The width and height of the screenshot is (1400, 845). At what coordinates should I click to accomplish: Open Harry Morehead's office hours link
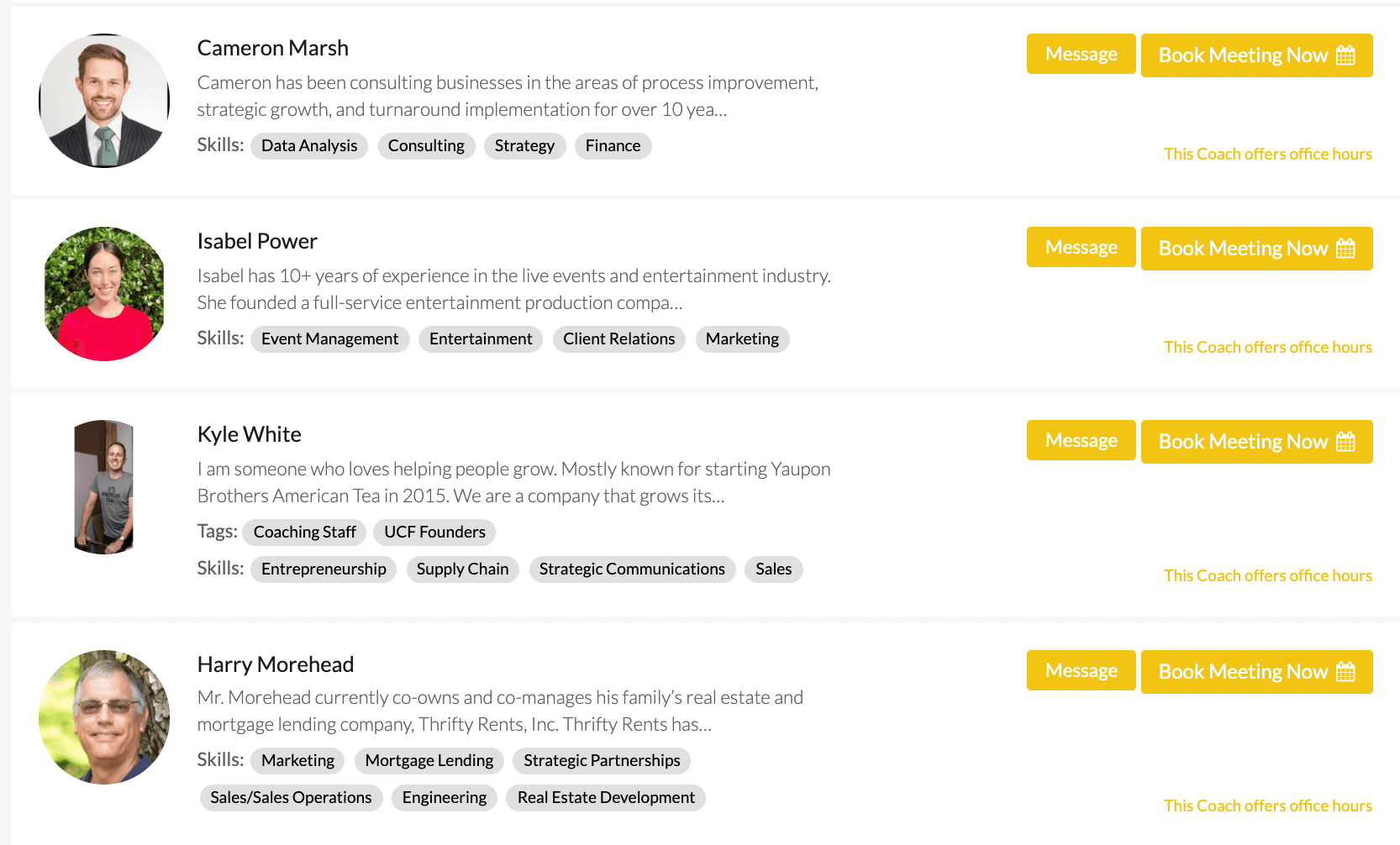coord(1268,806)
